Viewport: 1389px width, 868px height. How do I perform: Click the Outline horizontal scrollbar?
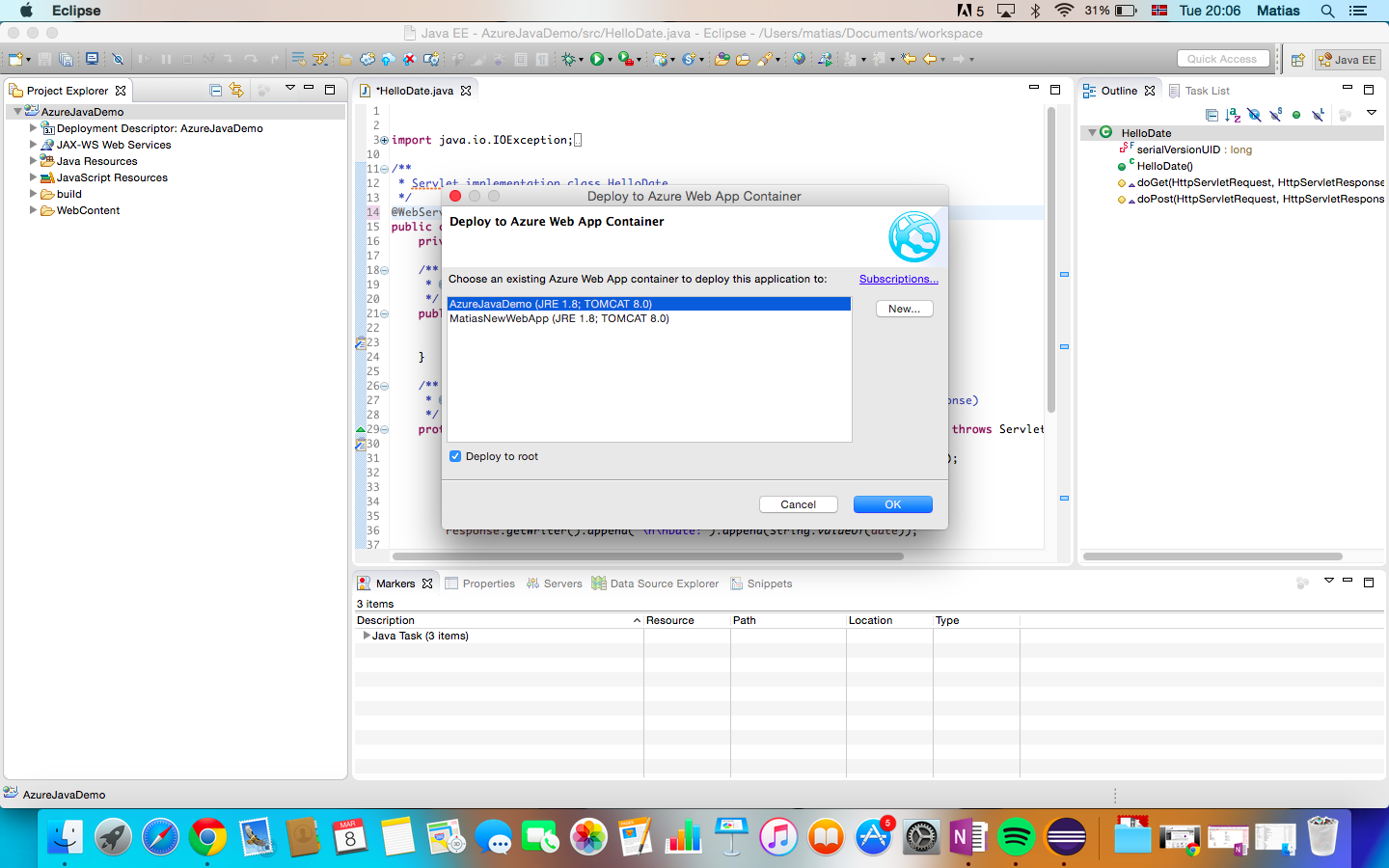[1212, 556]
